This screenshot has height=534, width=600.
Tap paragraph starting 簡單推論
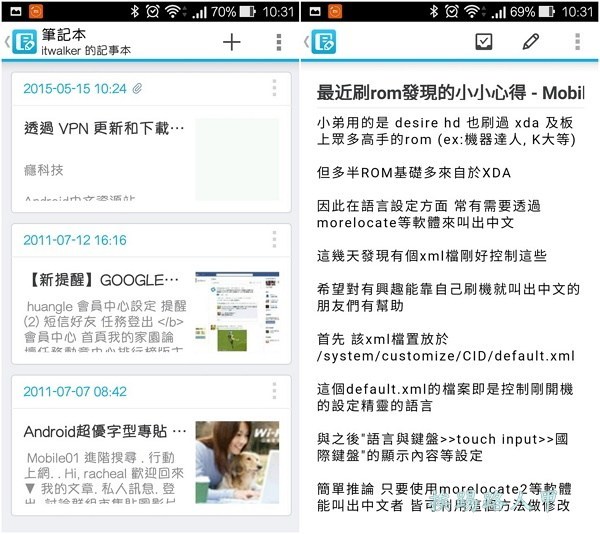coord(444,497)
